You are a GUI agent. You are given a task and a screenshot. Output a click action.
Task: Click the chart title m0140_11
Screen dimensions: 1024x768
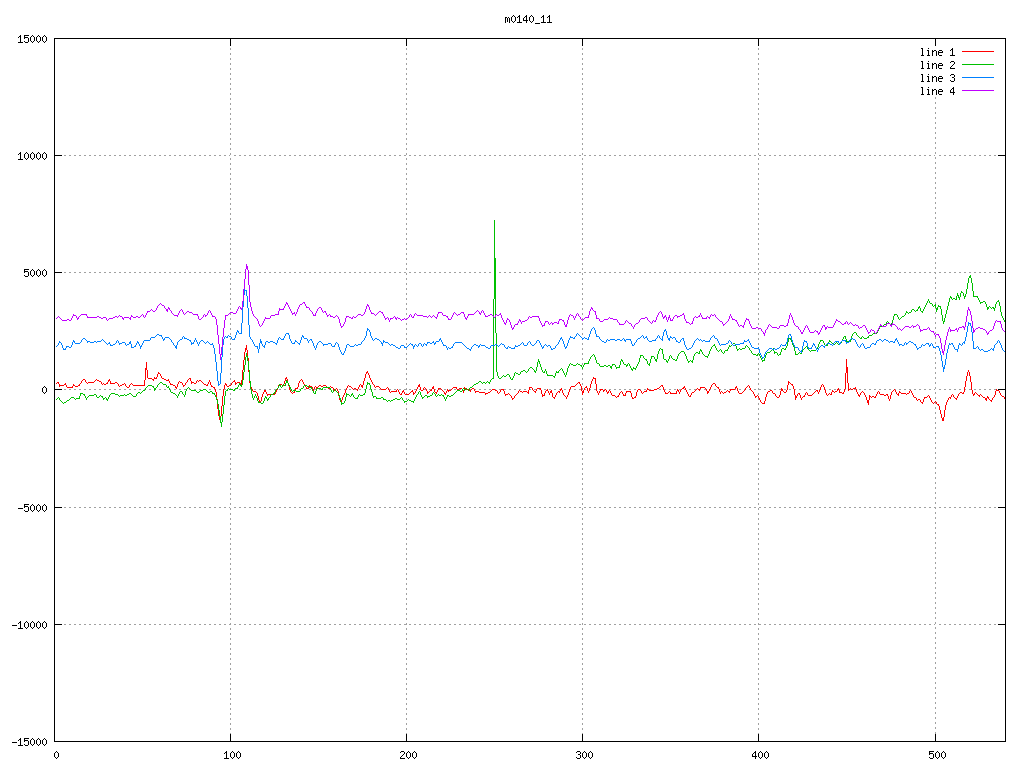click(x=528, y=20)
